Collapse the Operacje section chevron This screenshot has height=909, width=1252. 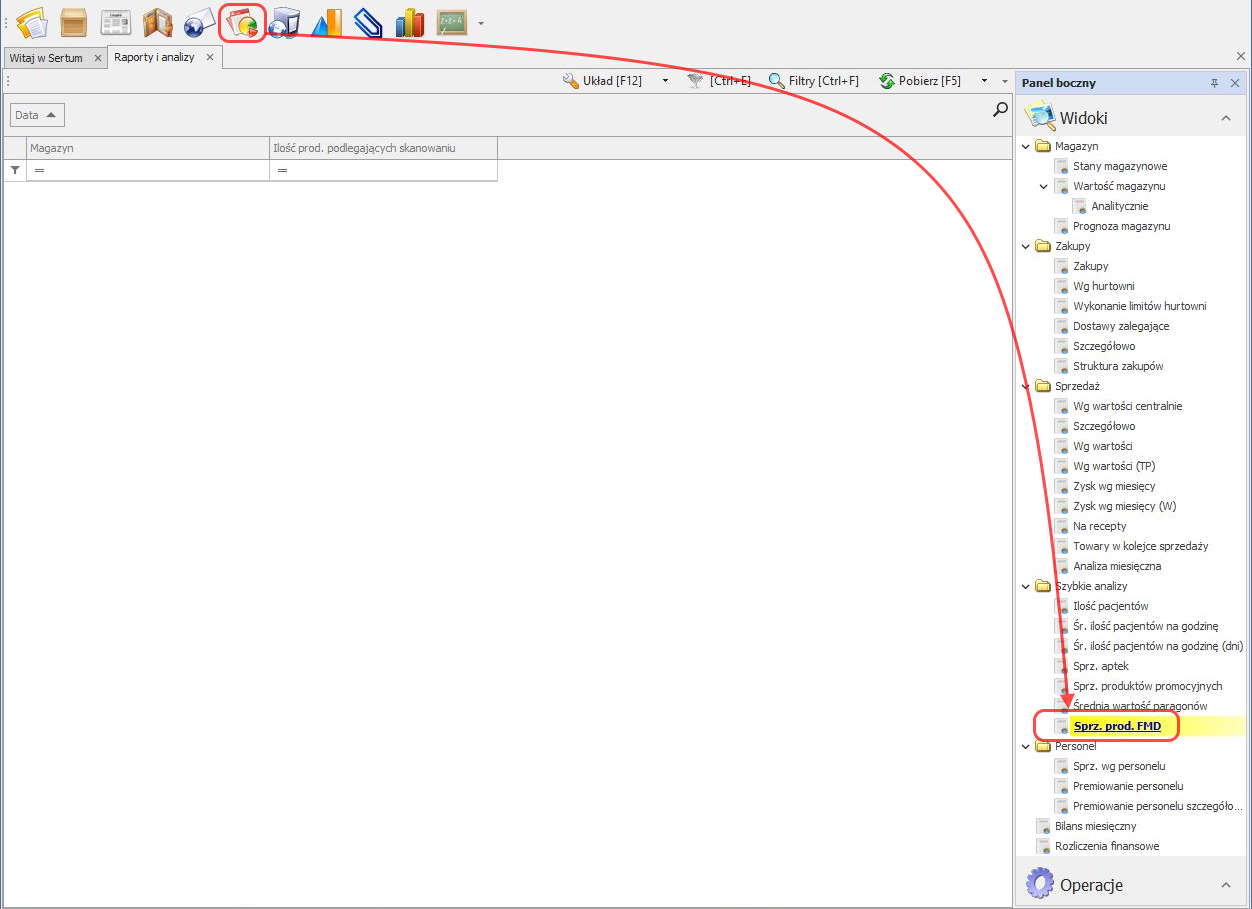tap(1225, 885)
